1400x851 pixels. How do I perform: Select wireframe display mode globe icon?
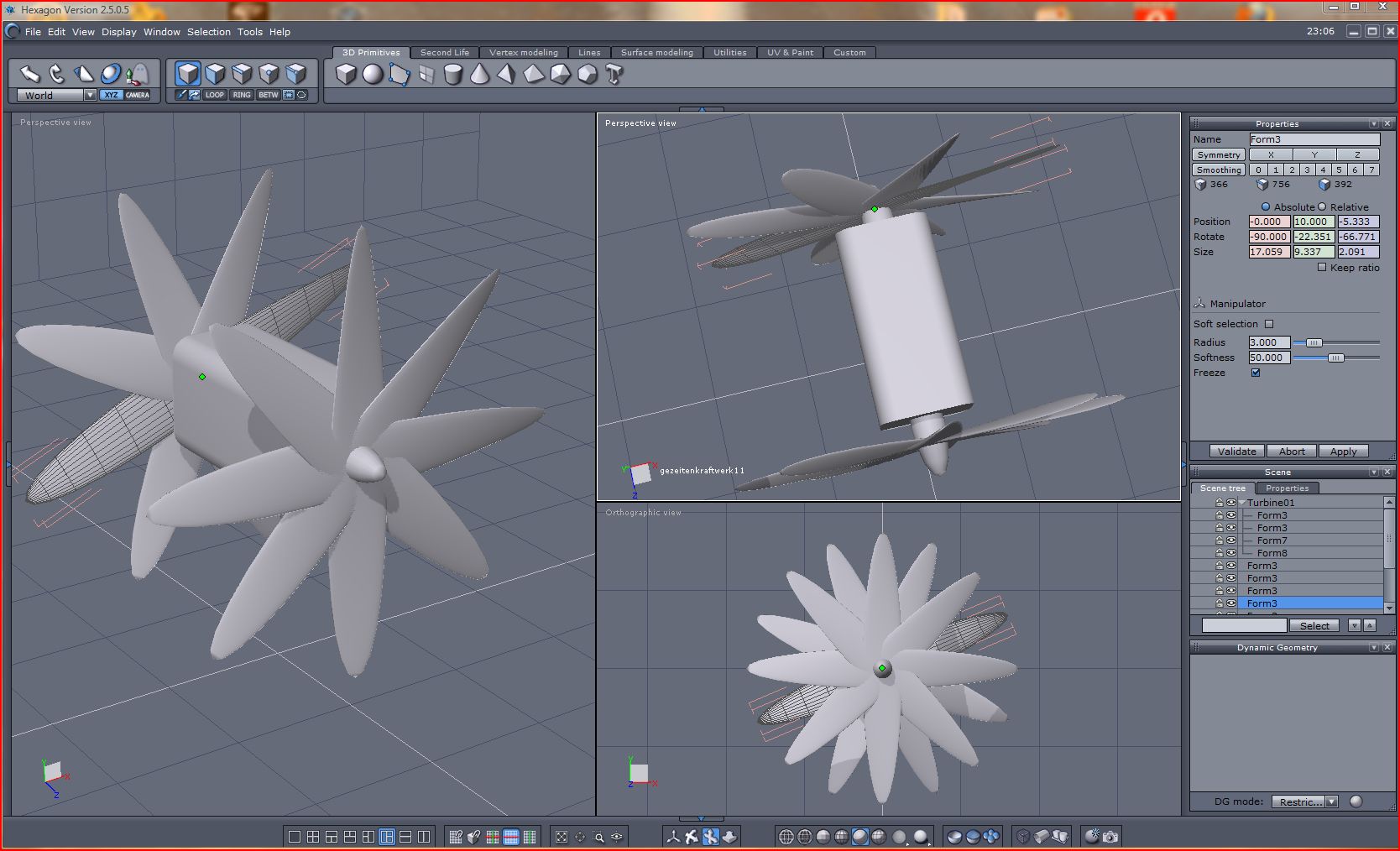pyautogui.click(x=786, y=837)
